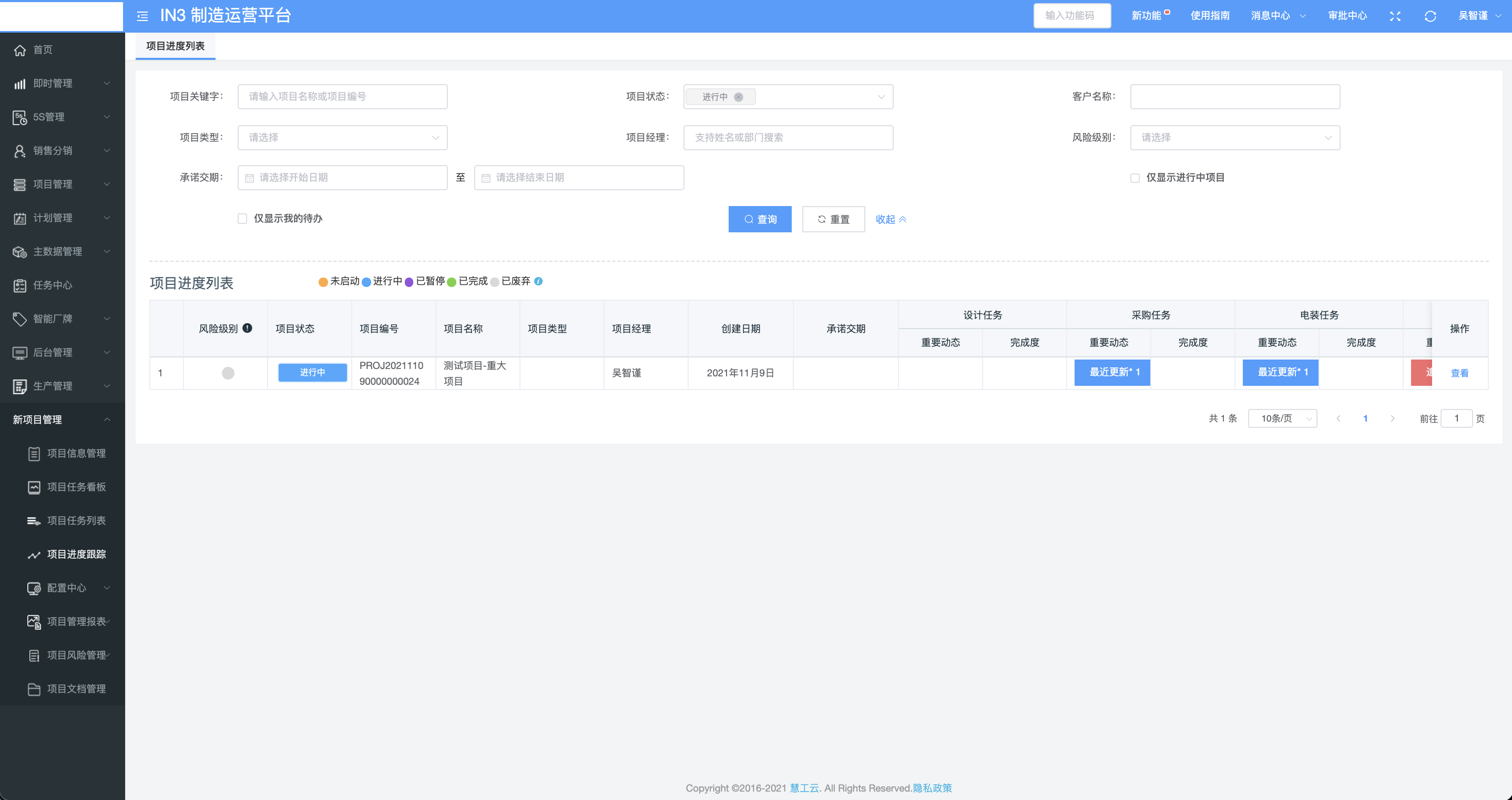Remove the 进行中 tag using its x icon

coord(739,97)
